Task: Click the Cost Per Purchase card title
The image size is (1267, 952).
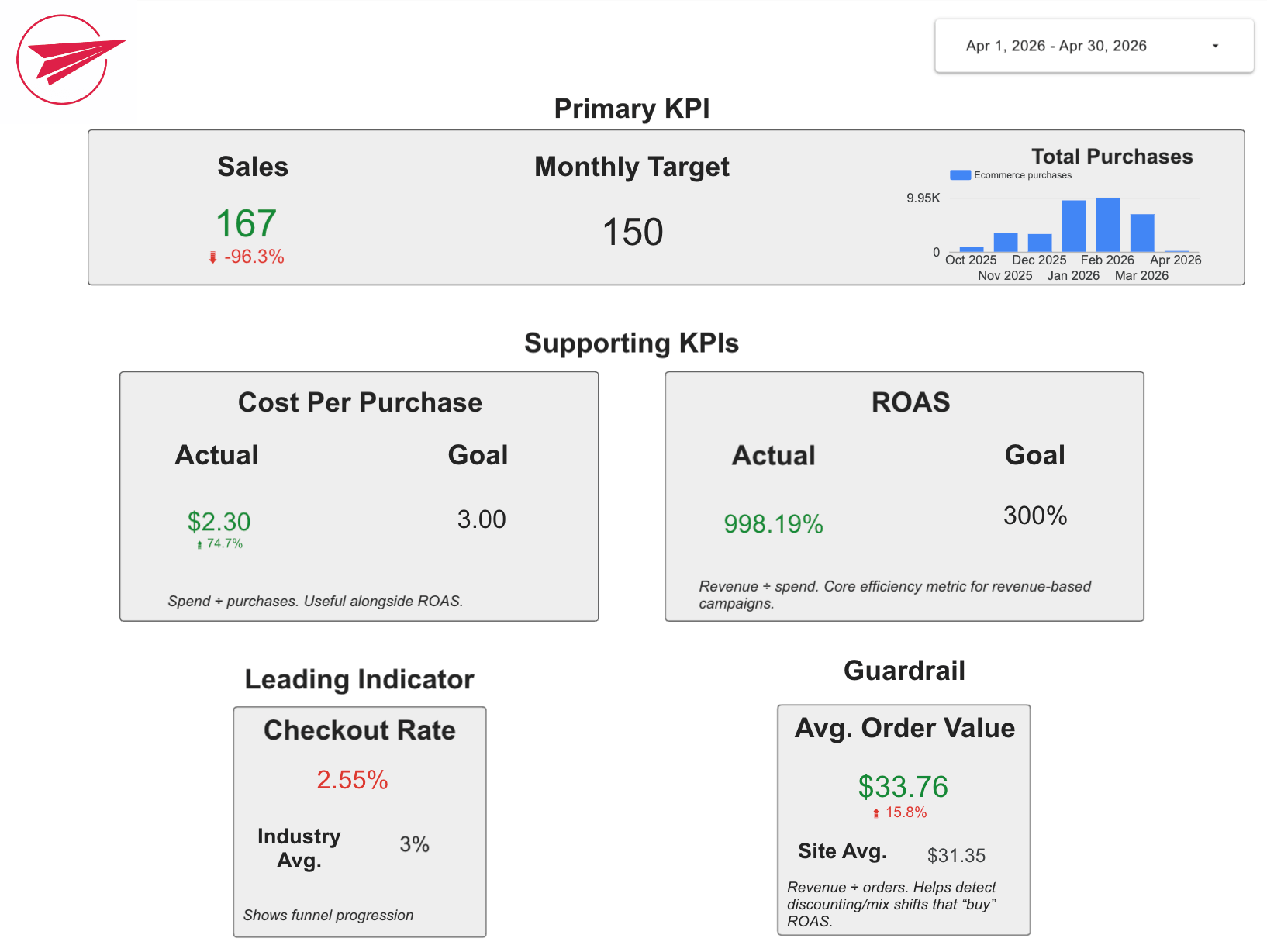Action: pyautogui.click(x=360, y=402)
